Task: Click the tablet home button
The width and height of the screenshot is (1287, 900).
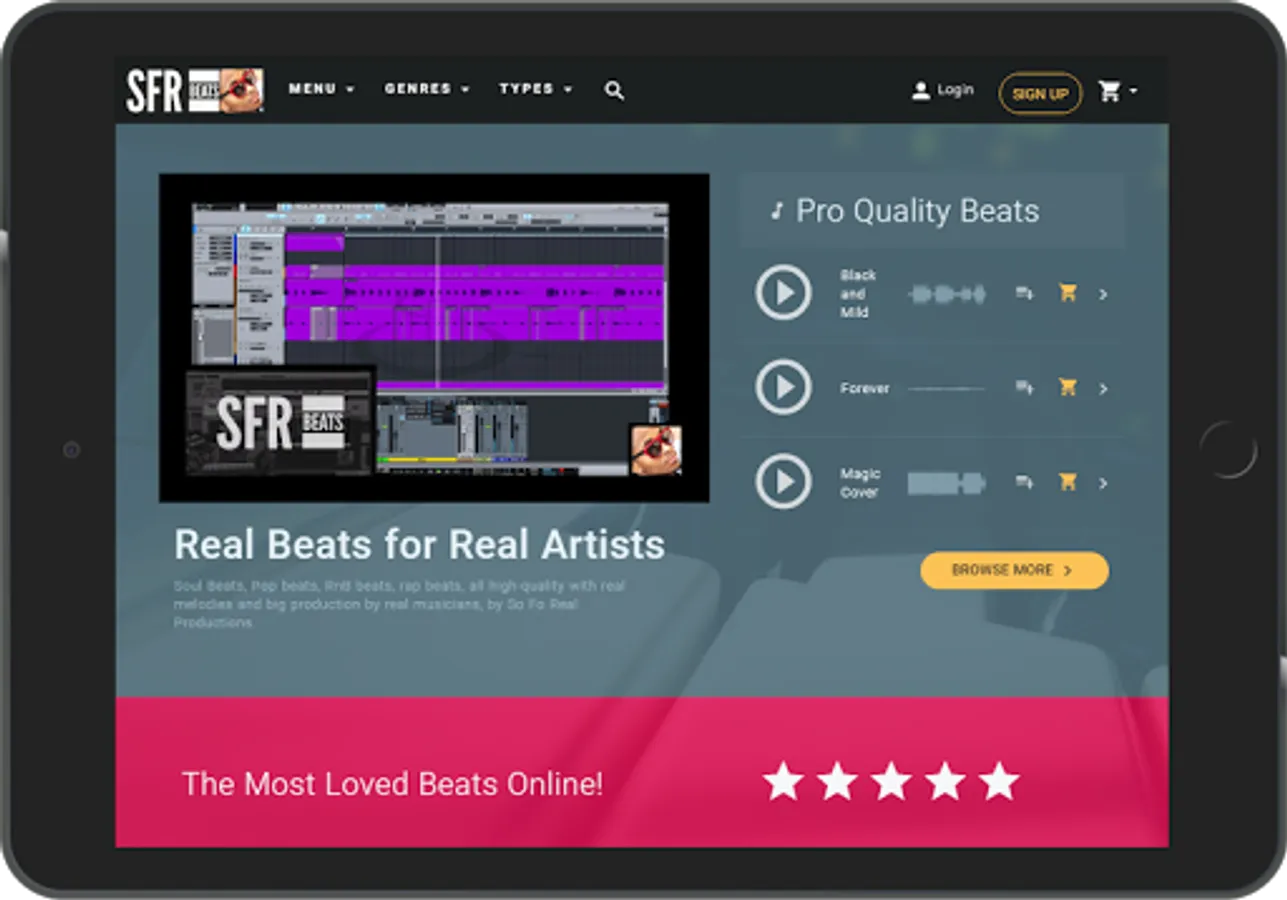Action: [x=1228, y=450]
